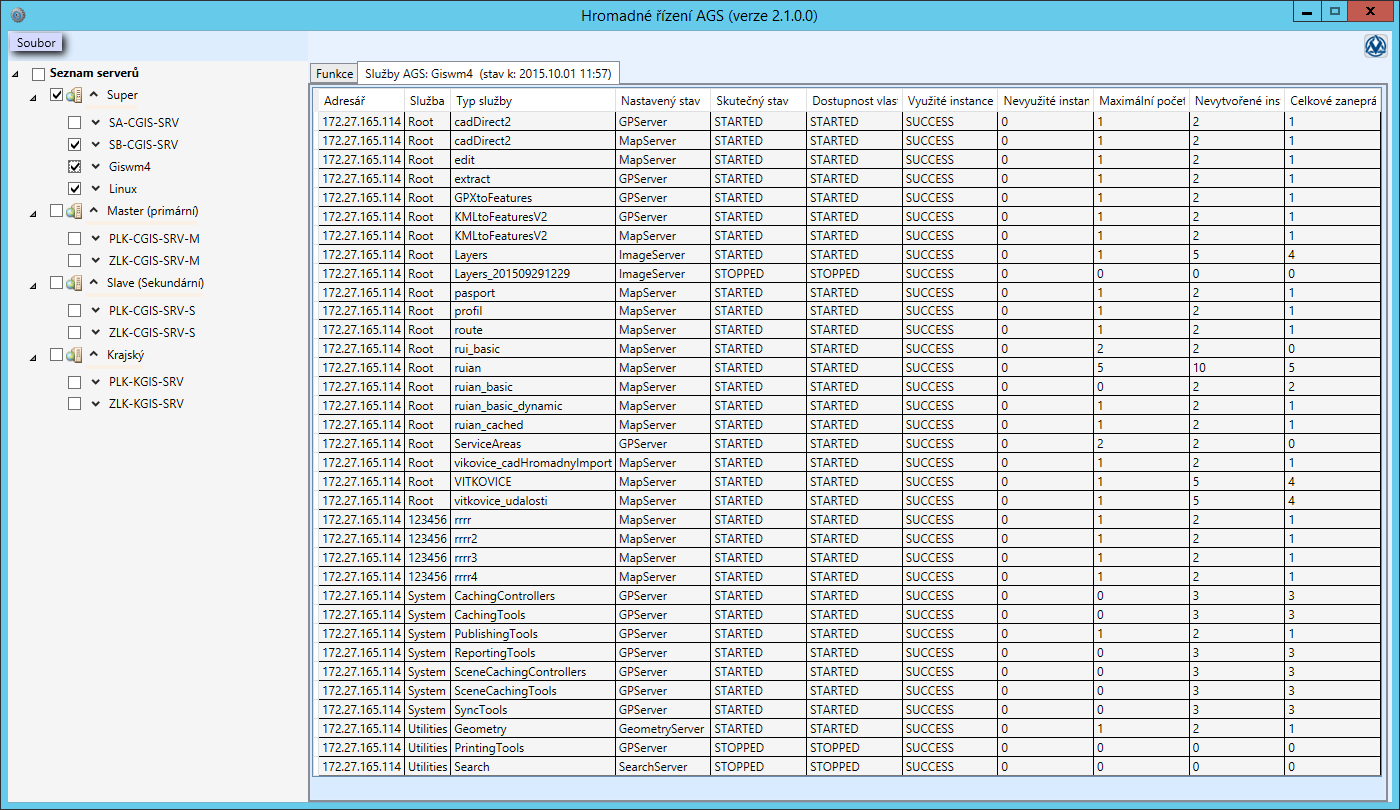Image resolution: width=1400 pixels, height=810 pixels.
Task: Collapse the Super tree node triangle
Action: (34, 96)
